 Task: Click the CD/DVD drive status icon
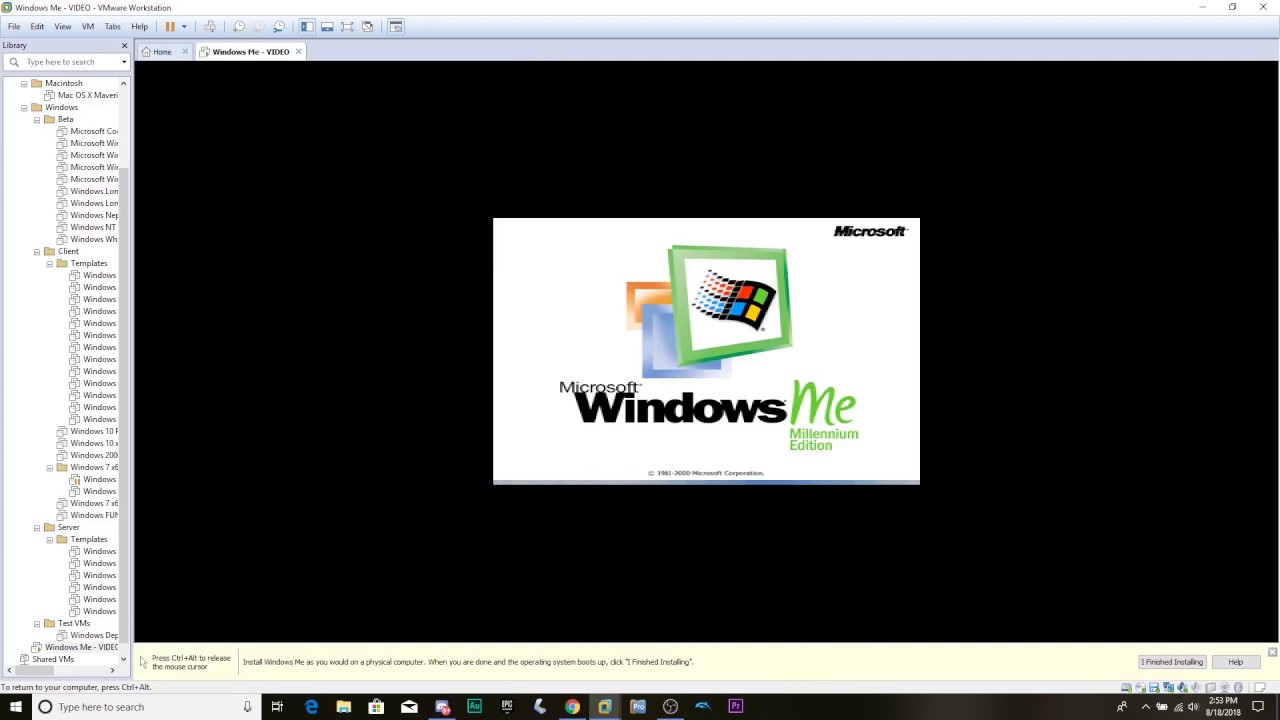tap(1140, 688)
